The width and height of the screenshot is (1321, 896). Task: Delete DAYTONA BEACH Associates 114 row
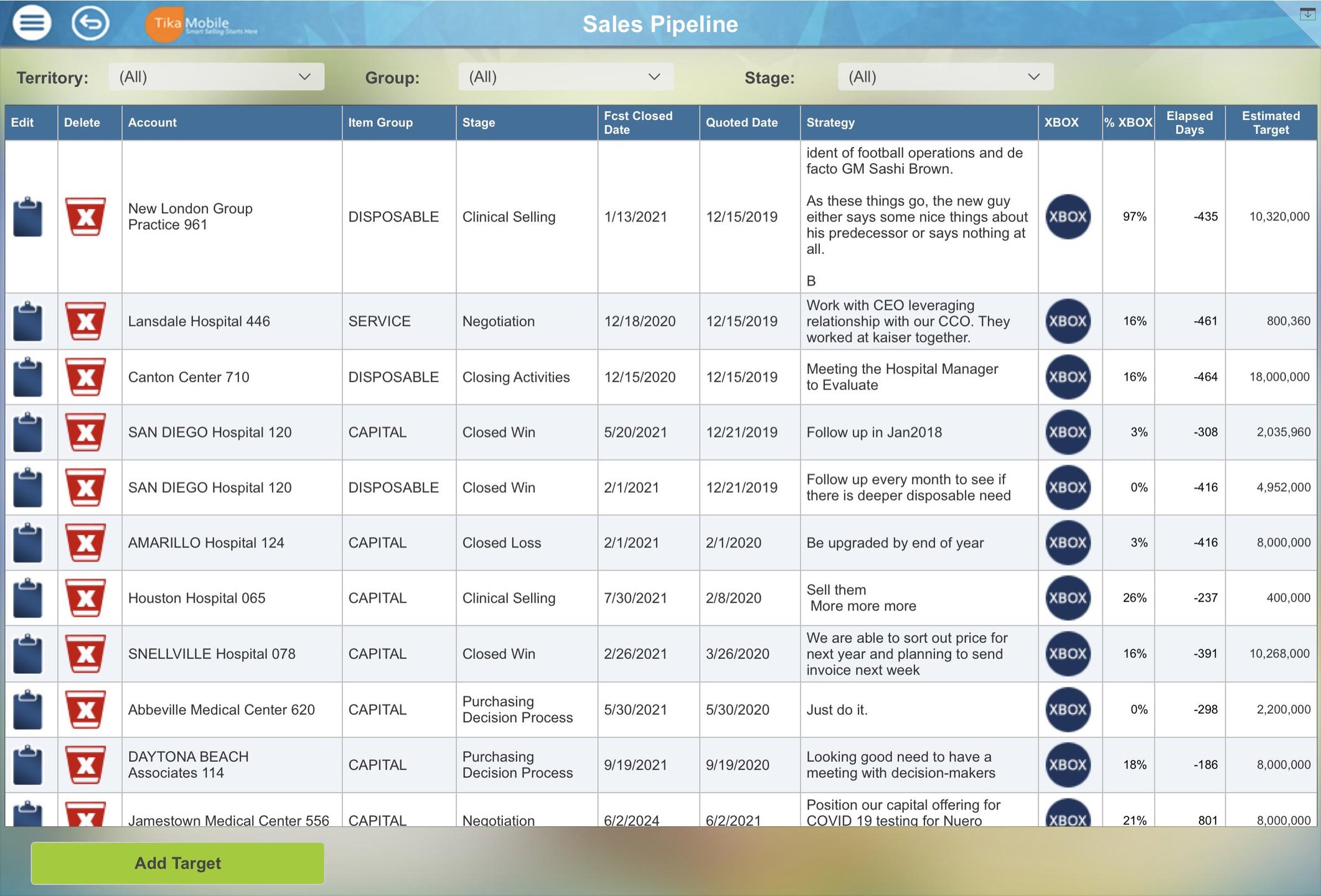pos(85,765)
